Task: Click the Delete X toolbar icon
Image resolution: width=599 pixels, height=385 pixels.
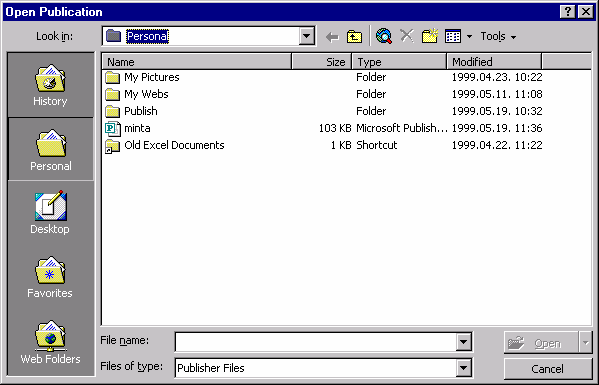Action: click(407, 37)
